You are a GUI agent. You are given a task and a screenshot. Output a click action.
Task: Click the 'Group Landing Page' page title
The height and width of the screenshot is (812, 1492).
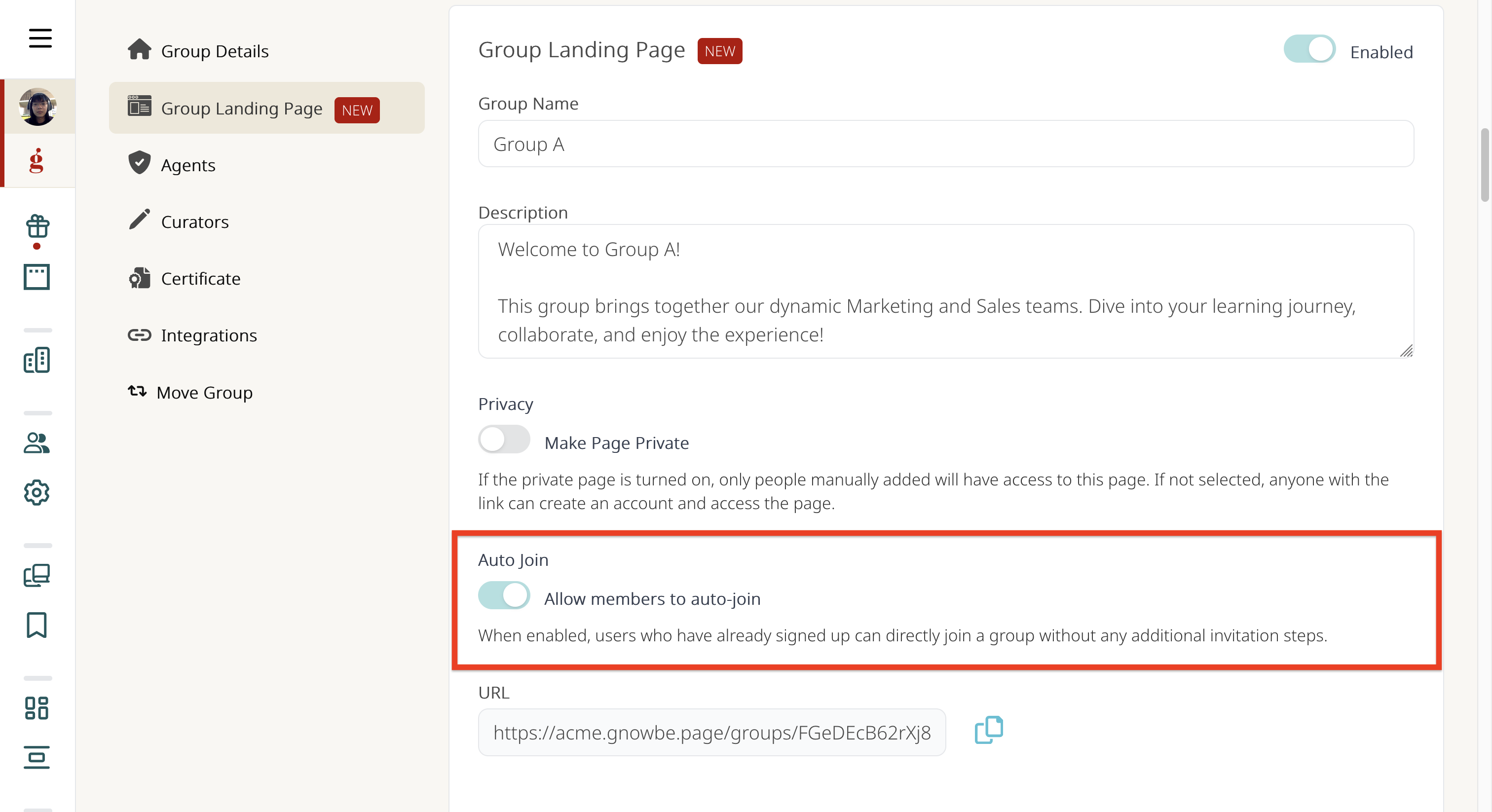click(x=582, y=50)
